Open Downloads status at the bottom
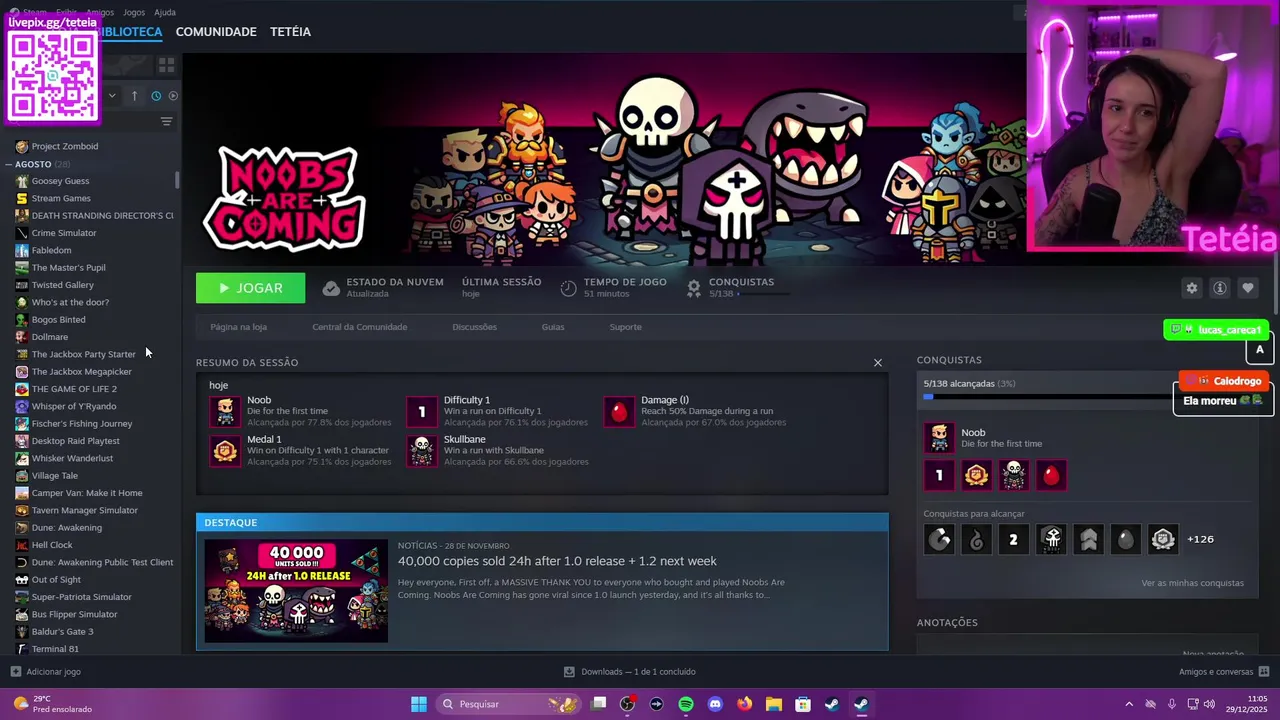1280x720 pixels. tap(630, 672)
